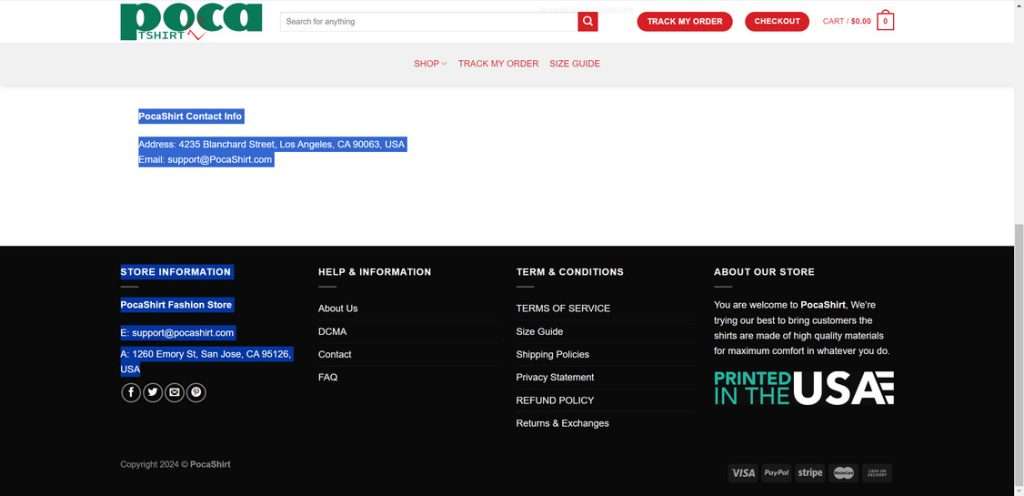Focus the Search for anything field
The height and width of the screenshot is (496, 1024).
pyautogui.click(x=429, y=22)
